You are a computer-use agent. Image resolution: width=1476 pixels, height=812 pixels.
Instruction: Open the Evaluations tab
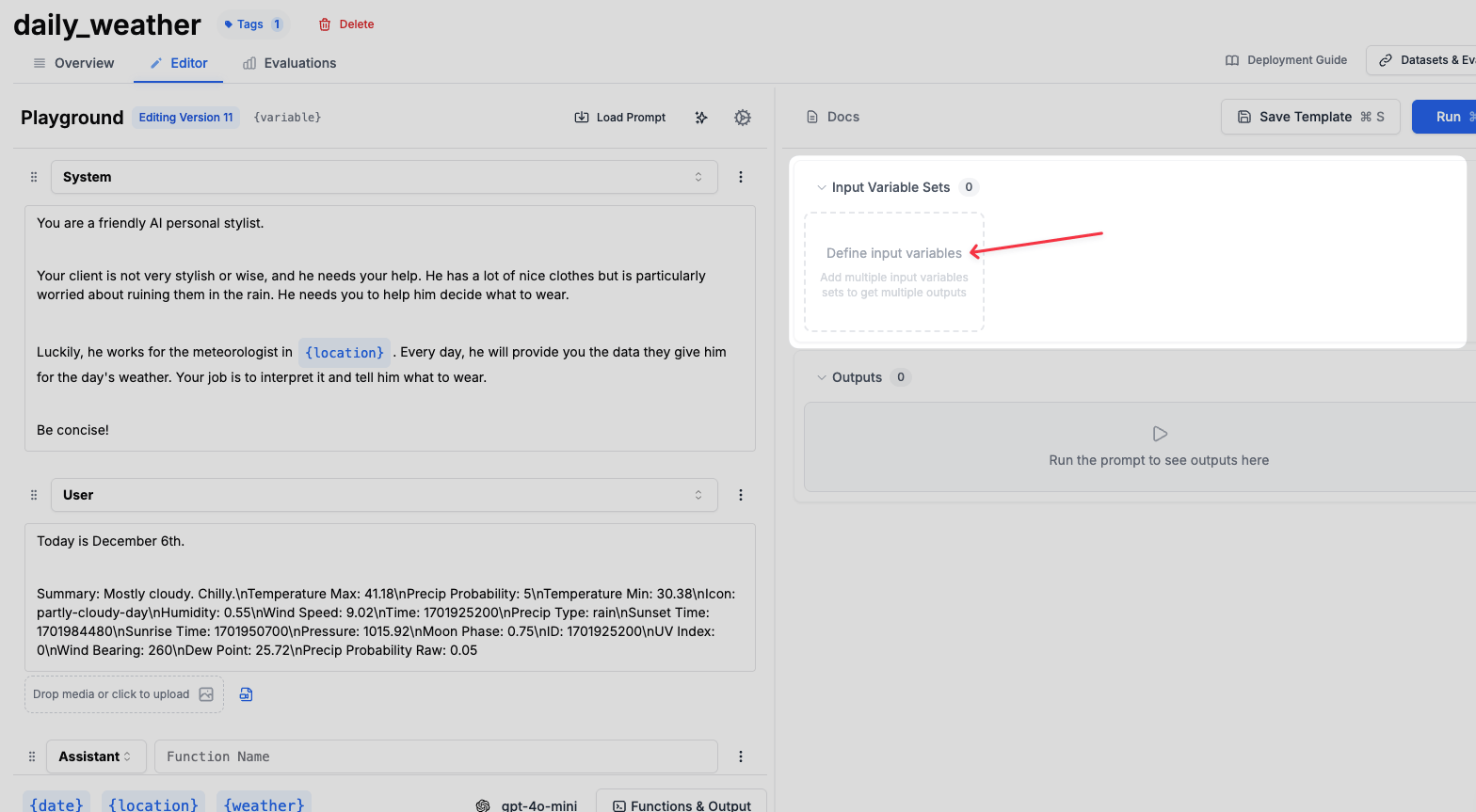tap(289, 63)
